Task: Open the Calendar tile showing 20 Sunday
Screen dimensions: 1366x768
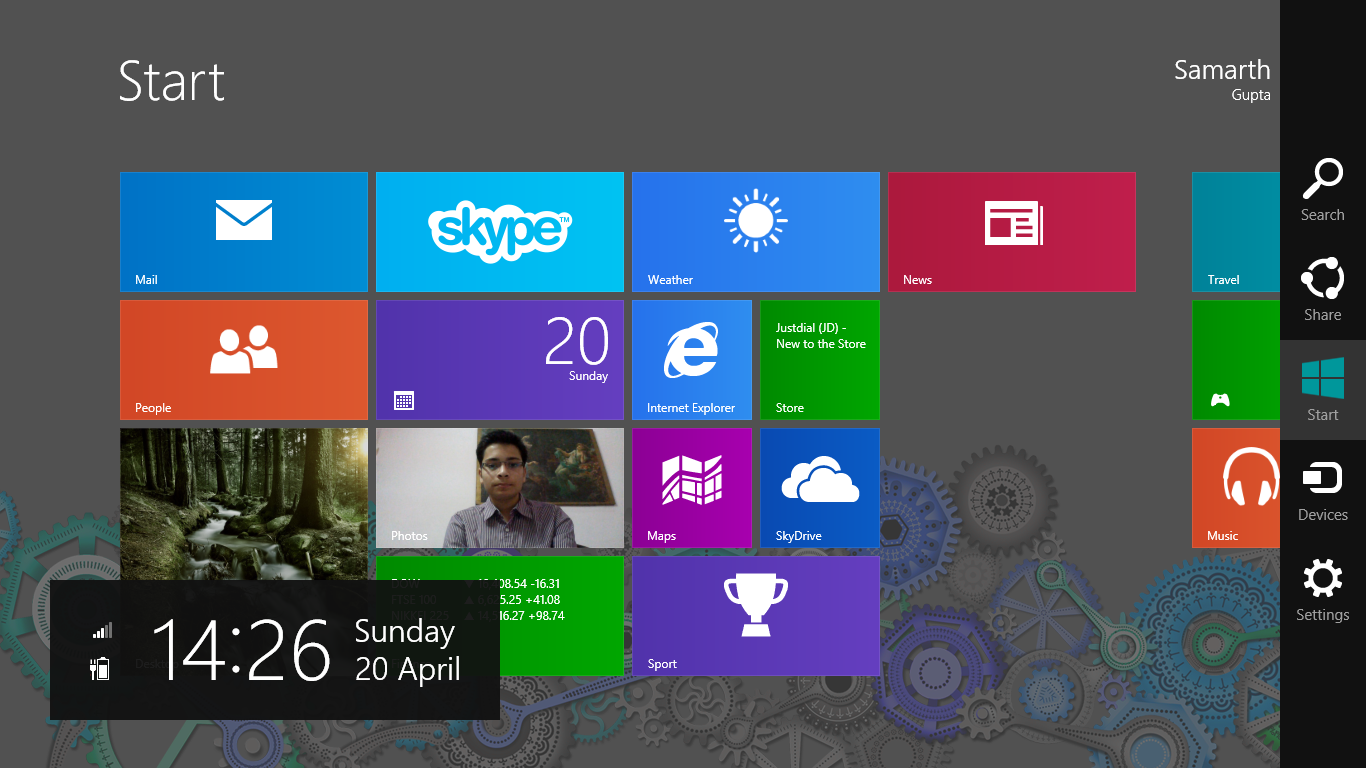Action: [x=500, y=360]
